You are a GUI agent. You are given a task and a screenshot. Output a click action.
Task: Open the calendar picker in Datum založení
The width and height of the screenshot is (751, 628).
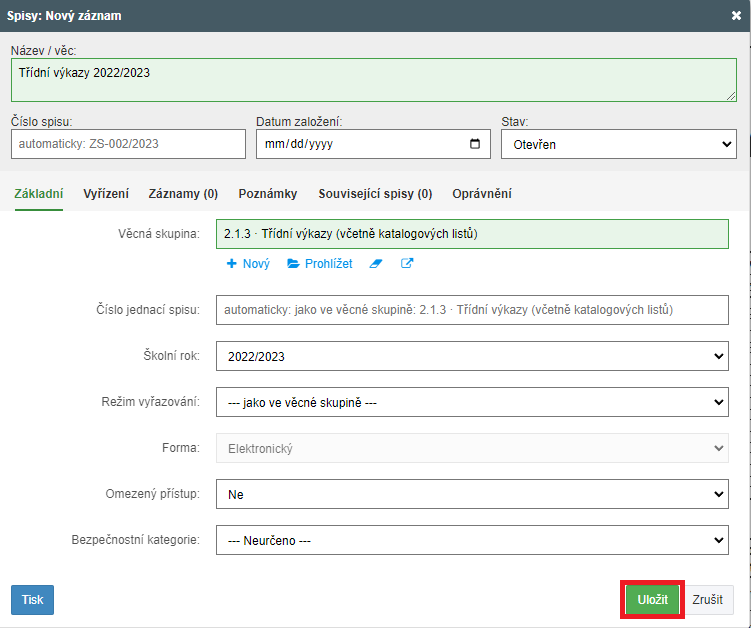(475, 144)
